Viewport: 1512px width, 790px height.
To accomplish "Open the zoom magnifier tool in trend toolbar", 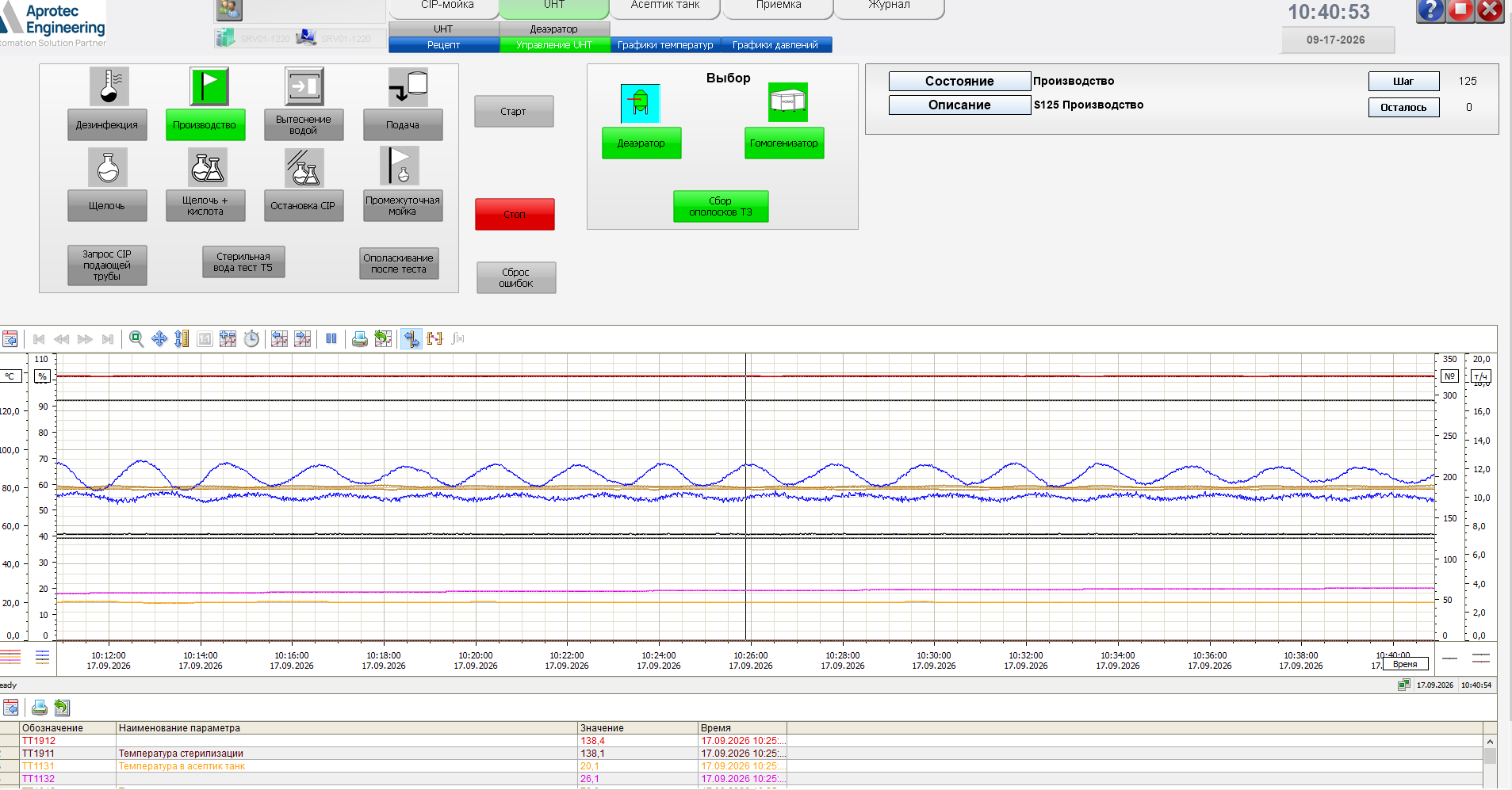I will click(x=136, y=339).
